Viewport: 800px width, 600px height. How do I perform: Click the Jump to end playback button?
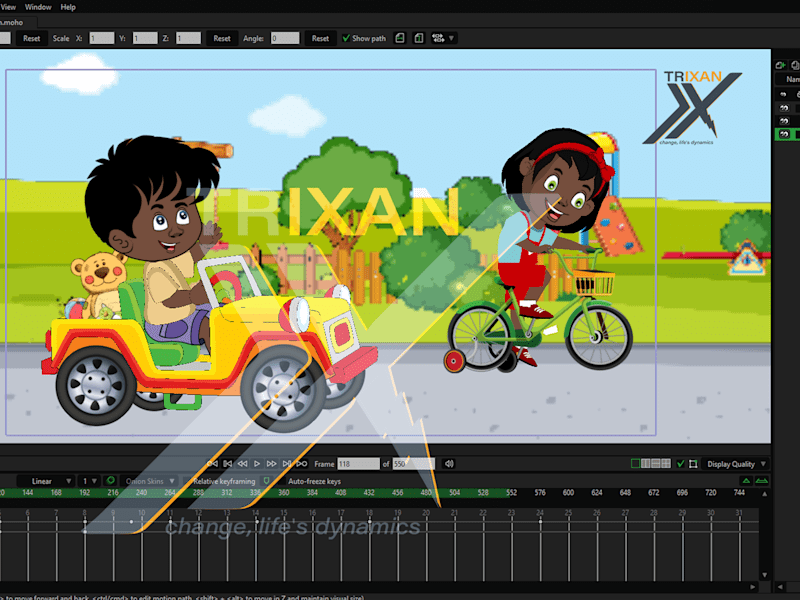[287, 464]
